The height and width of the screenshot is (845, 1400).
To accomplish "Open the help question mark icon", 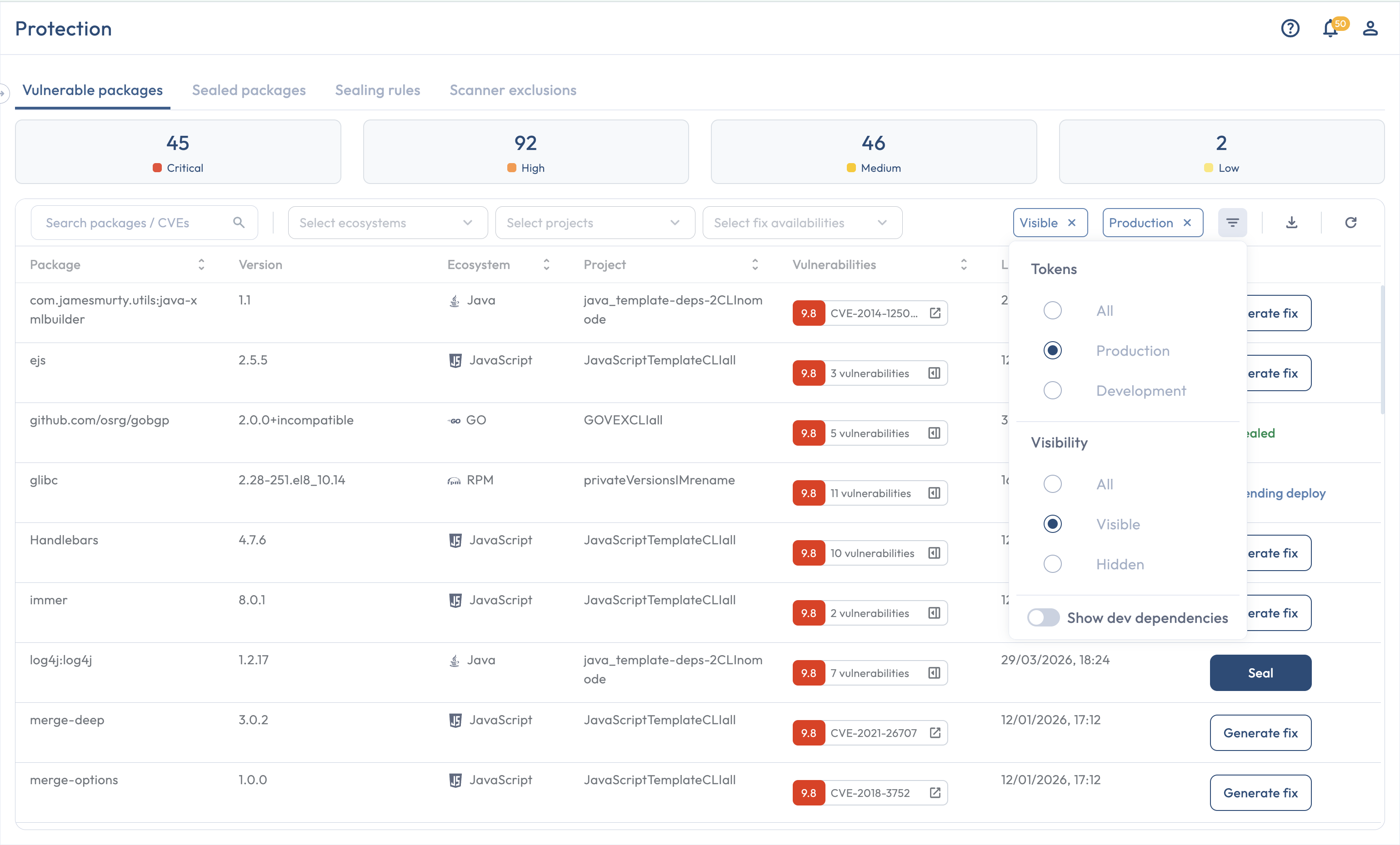I will 1290,28.
